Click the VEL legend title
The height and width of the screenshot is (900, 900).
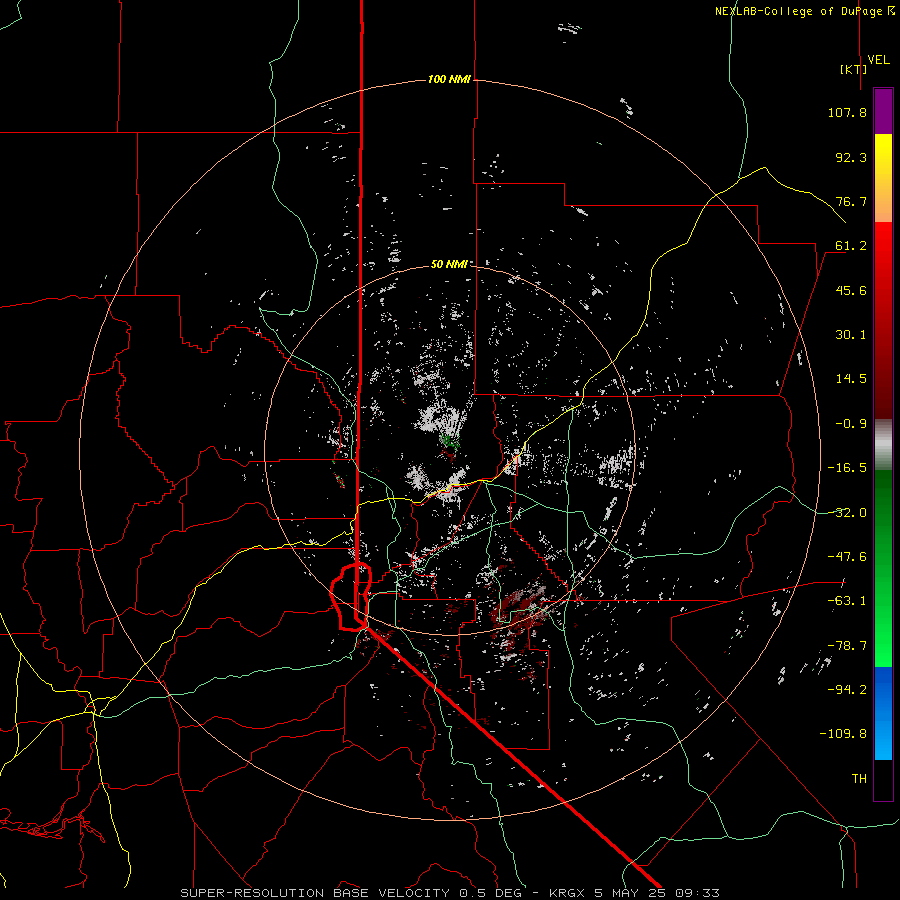pos(878,60)
